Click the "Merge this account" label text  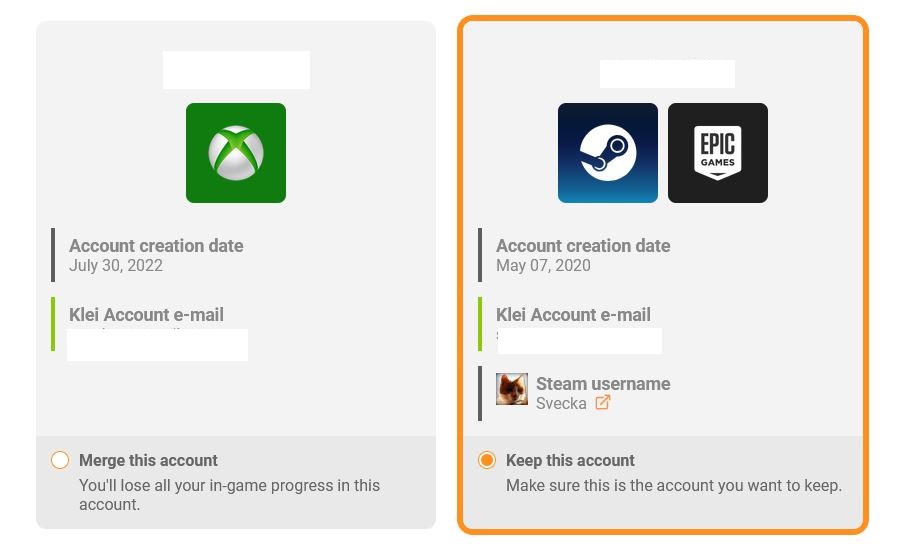[148, 461]
